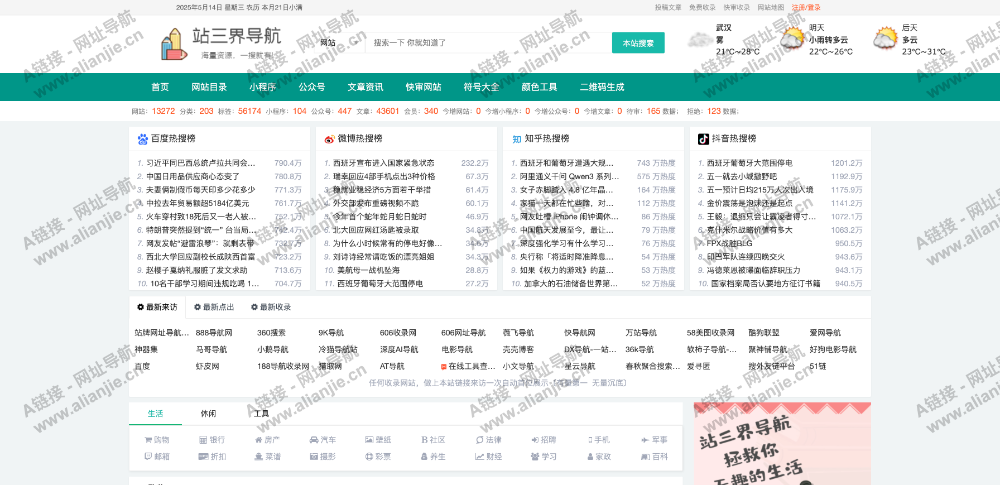Click the 明天 partly cloudy weather icon
Viewport: 1000px width, 485px height.
(793, 40)
